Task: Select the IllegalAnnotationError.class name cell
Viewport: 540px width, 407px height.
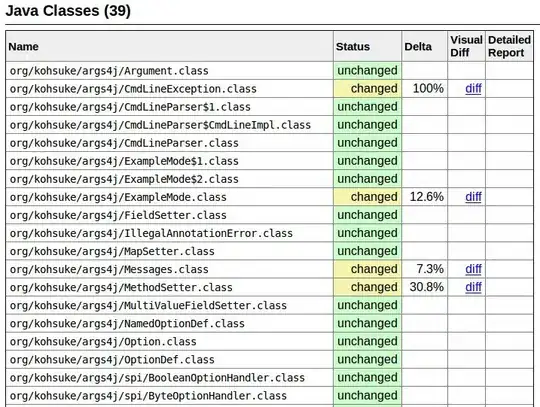Action: coord(169,233)
